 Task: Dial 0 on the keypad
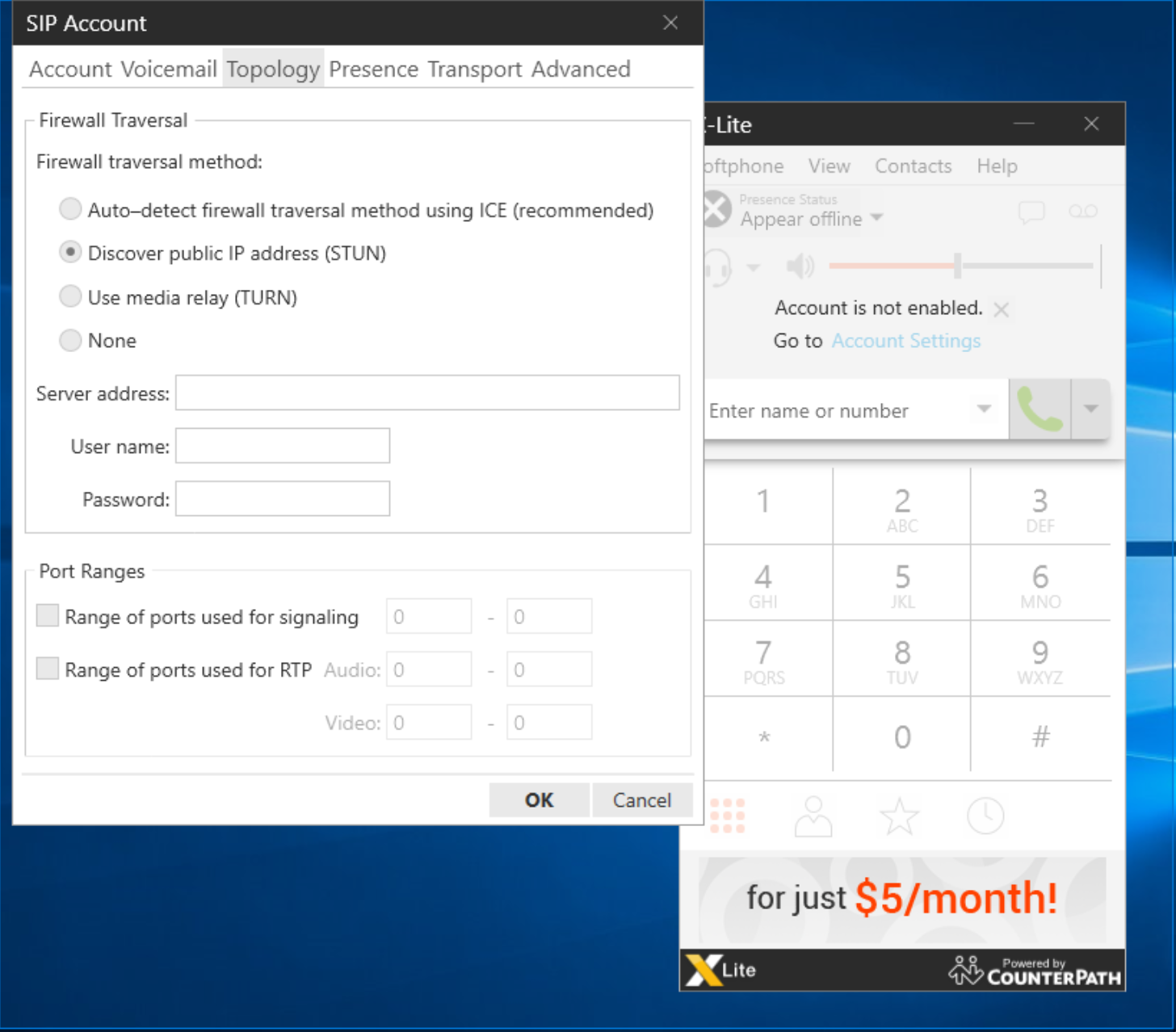click(x=902, y=735)
